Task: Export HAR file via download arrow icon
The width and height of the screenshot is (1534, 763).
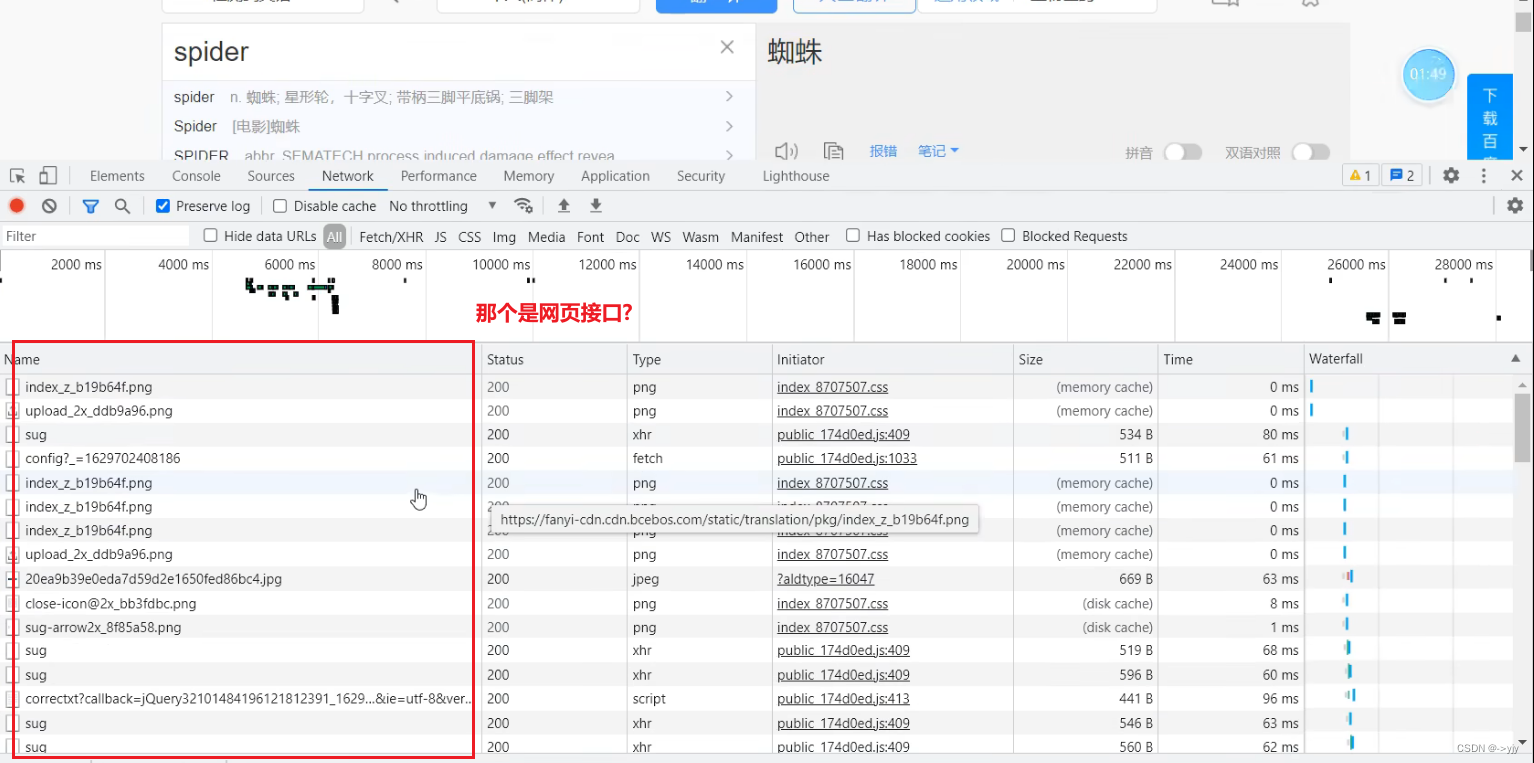Action: pos(595,206)
